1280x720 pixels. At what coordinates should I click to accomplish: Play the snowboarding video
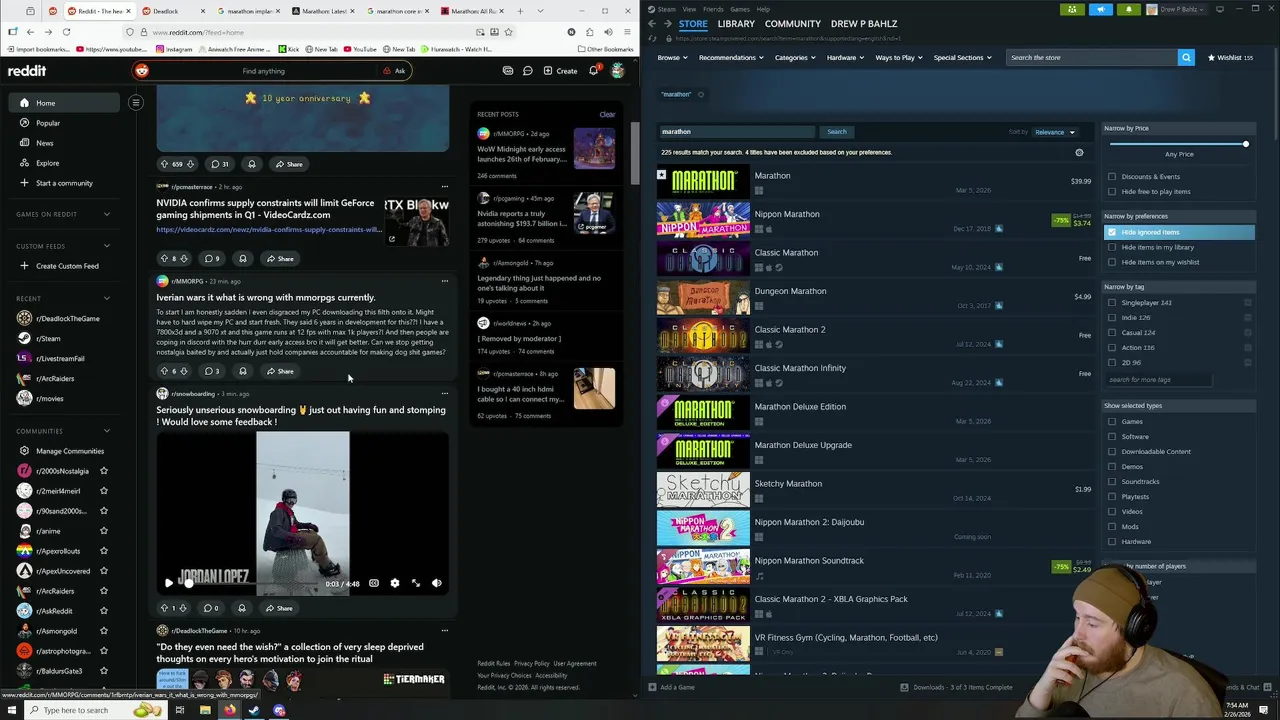point(168,583)
